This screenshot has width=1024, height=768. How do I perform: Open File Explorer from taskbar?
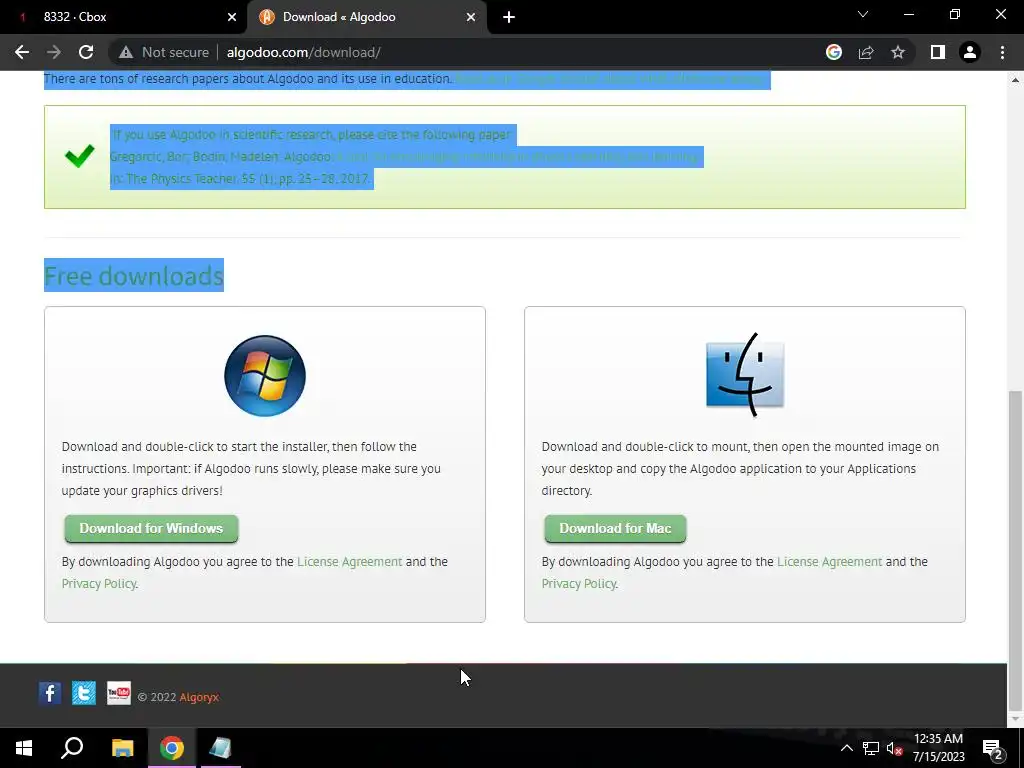pyautogui.click(x=122, y=748)
